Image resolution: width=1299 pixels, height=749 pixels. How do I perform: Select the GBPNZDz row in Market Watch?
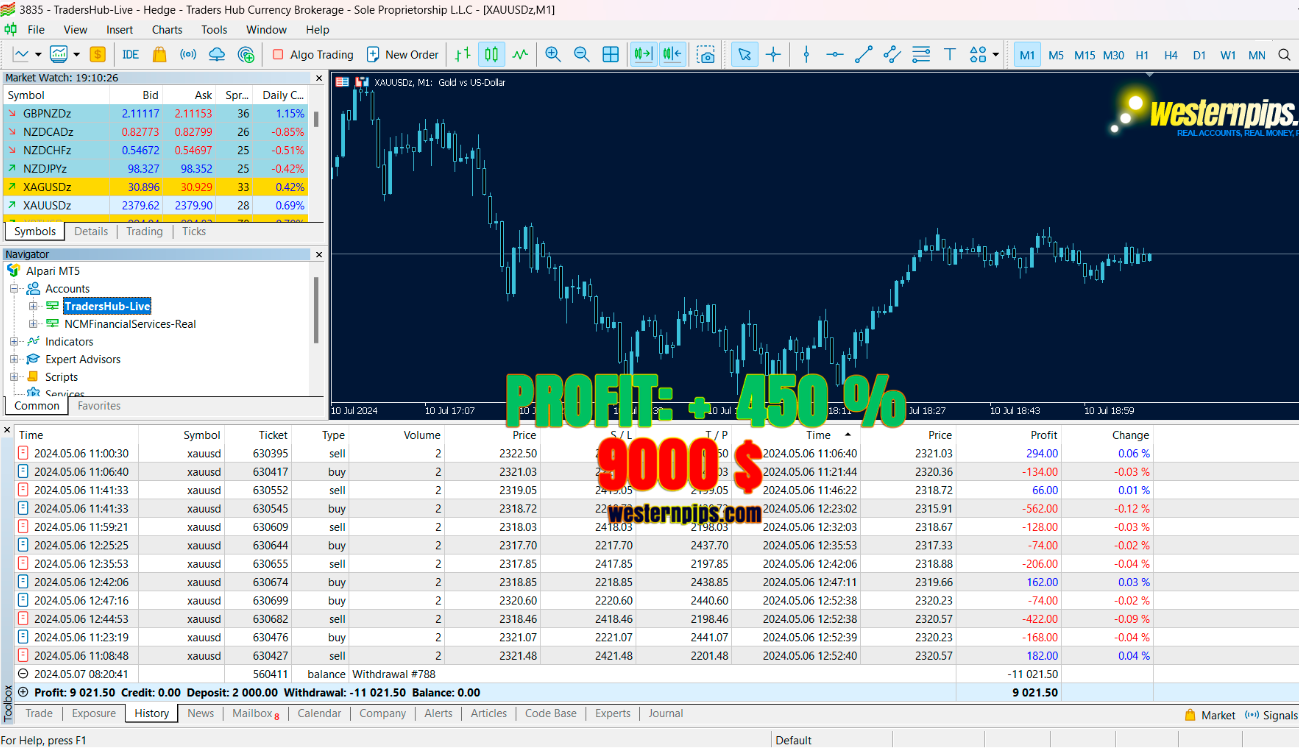(155, 114)
